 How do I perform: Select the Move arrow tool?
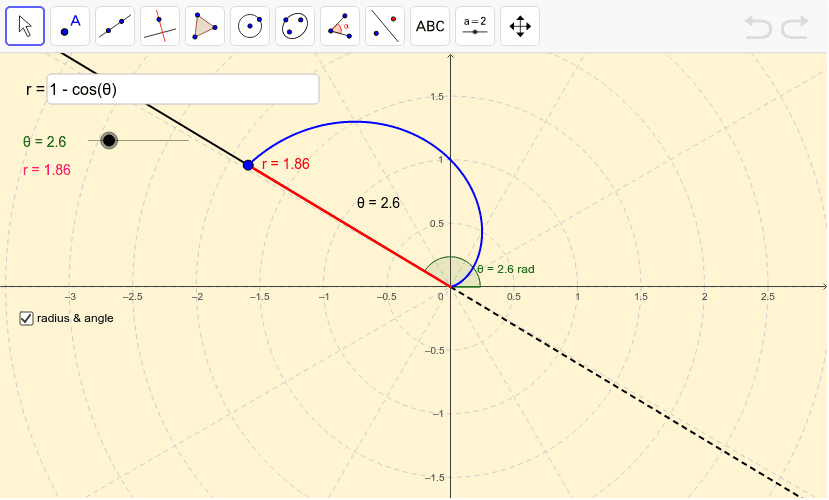click(x=25, y=26)
